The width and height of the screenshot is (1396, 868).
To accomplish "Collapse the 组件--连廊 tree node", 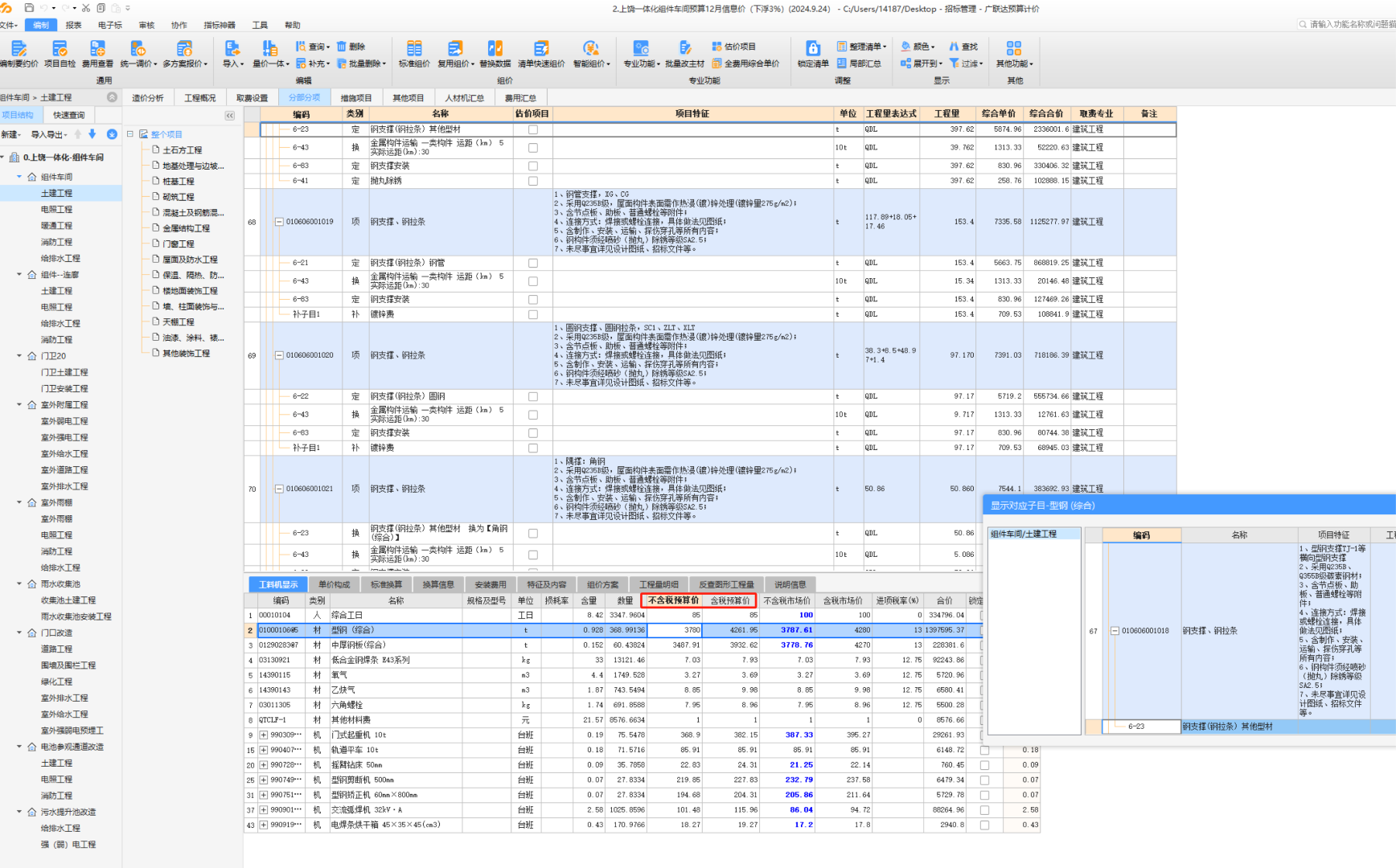I will 20,274.
